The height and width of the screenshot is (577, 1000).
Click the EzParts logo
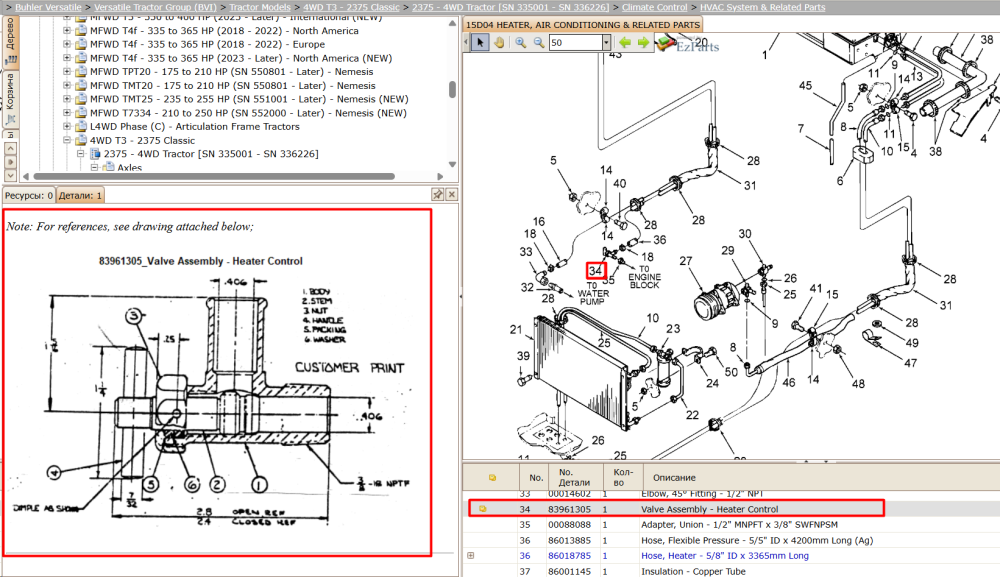point(688,45)
